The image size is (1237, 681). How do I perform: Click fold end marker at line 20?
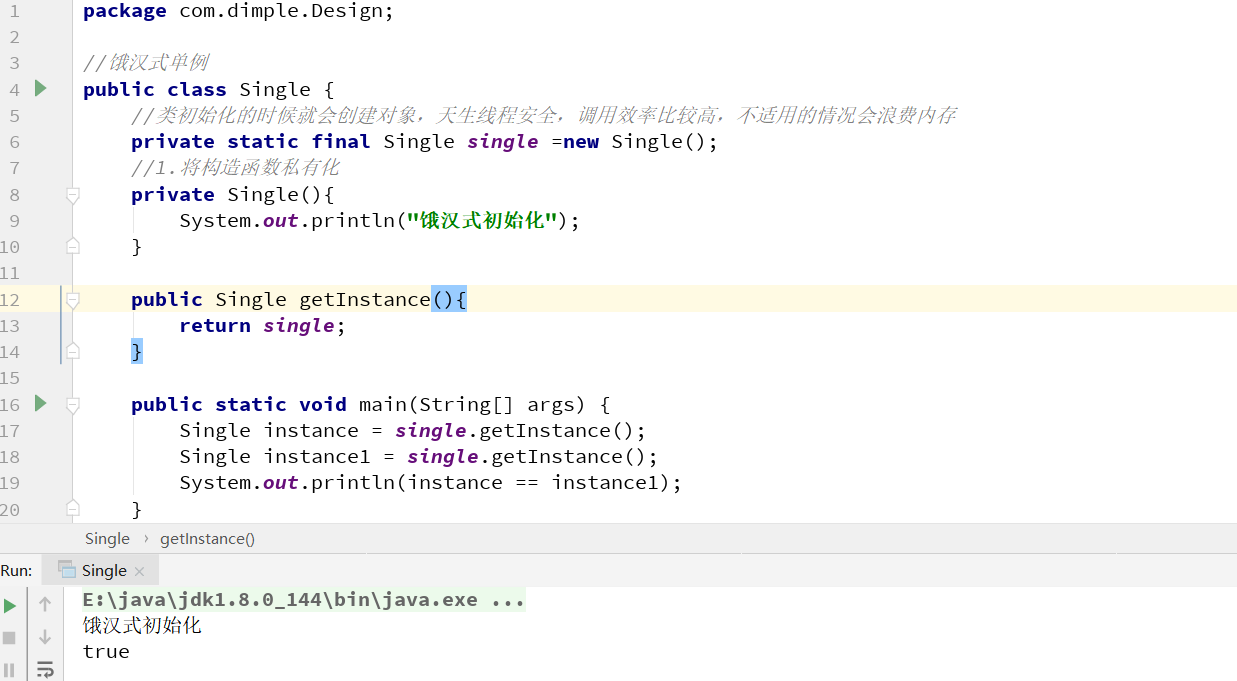coord(73,508)
